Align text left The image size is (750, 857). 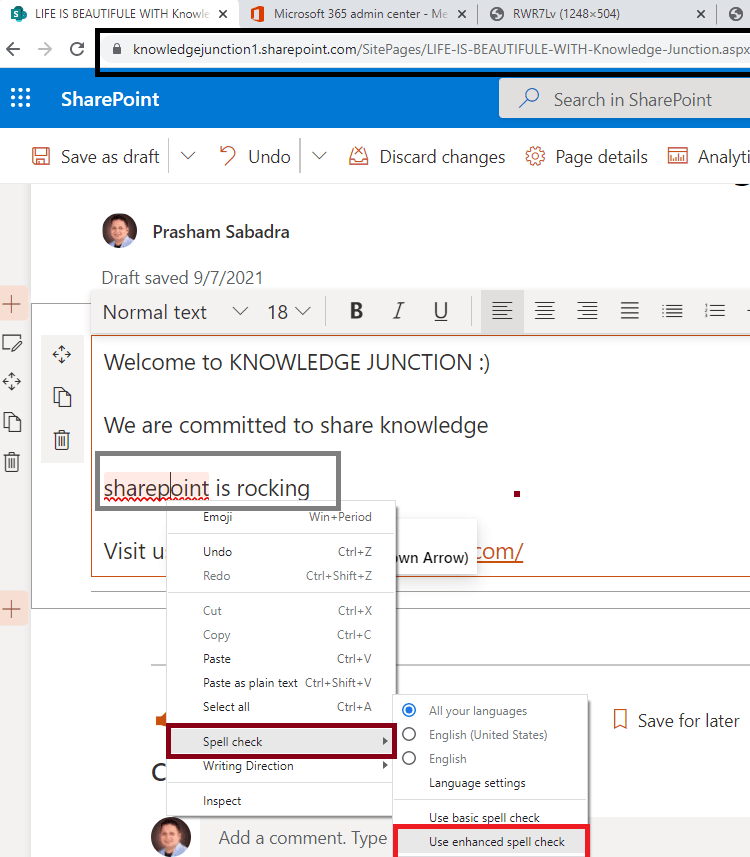(502, 312)
